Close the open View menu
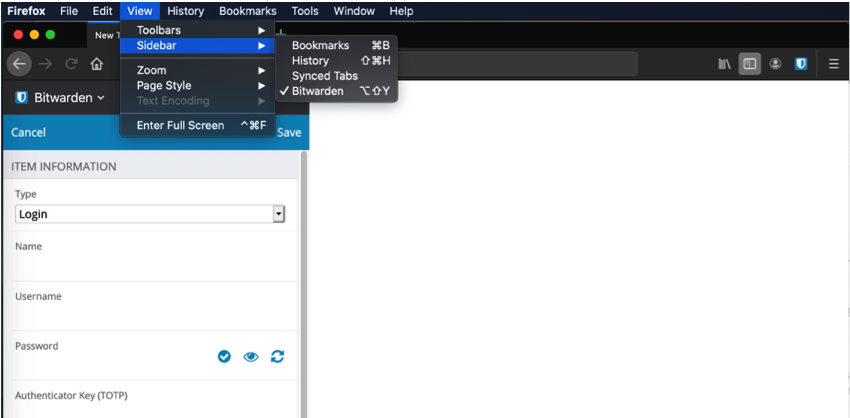850x418 pixels. 140,11
